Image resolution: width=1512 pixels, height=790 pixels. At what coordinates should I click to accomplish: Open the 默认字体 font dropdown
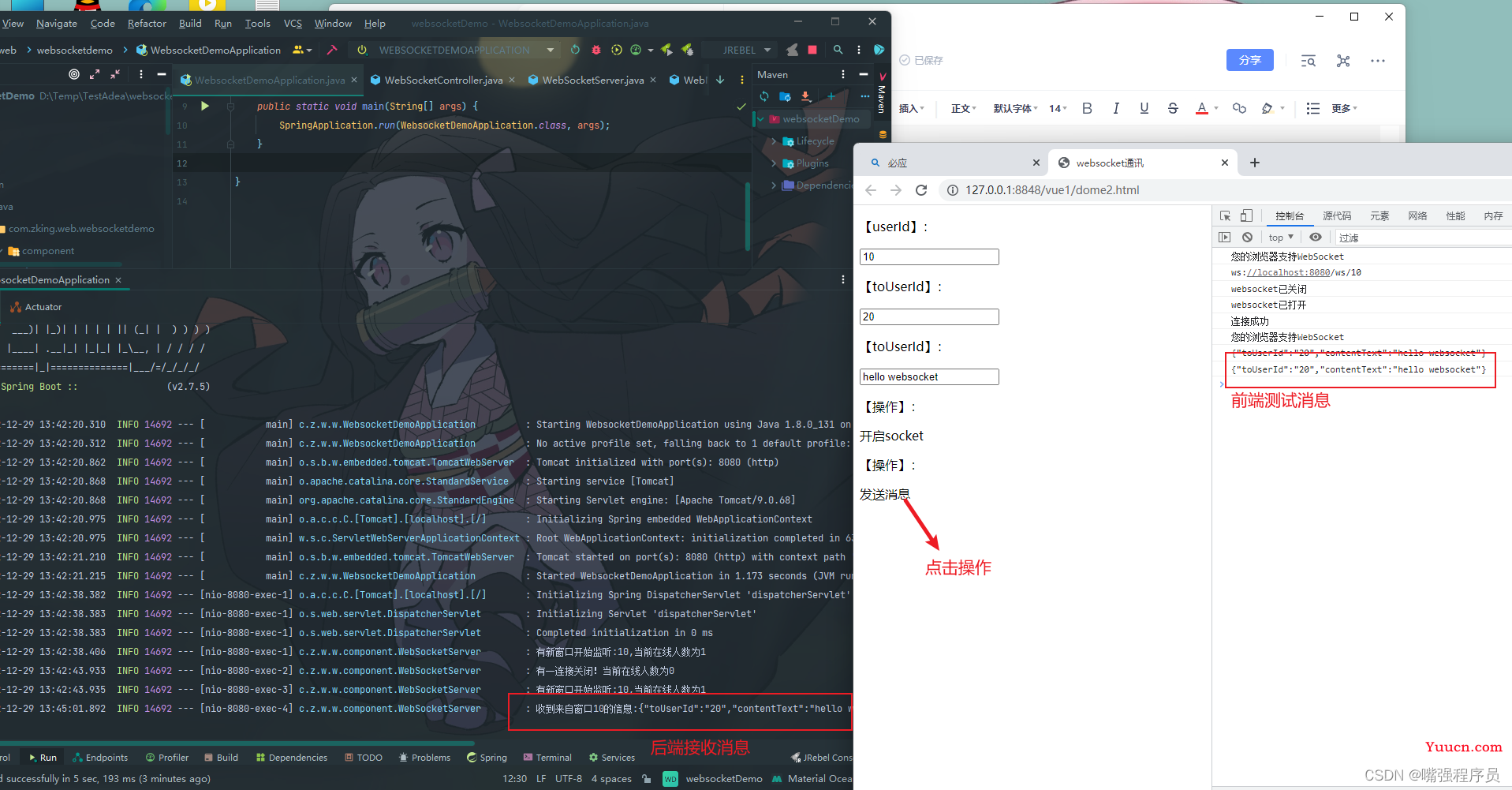[x=1016, y=108]
